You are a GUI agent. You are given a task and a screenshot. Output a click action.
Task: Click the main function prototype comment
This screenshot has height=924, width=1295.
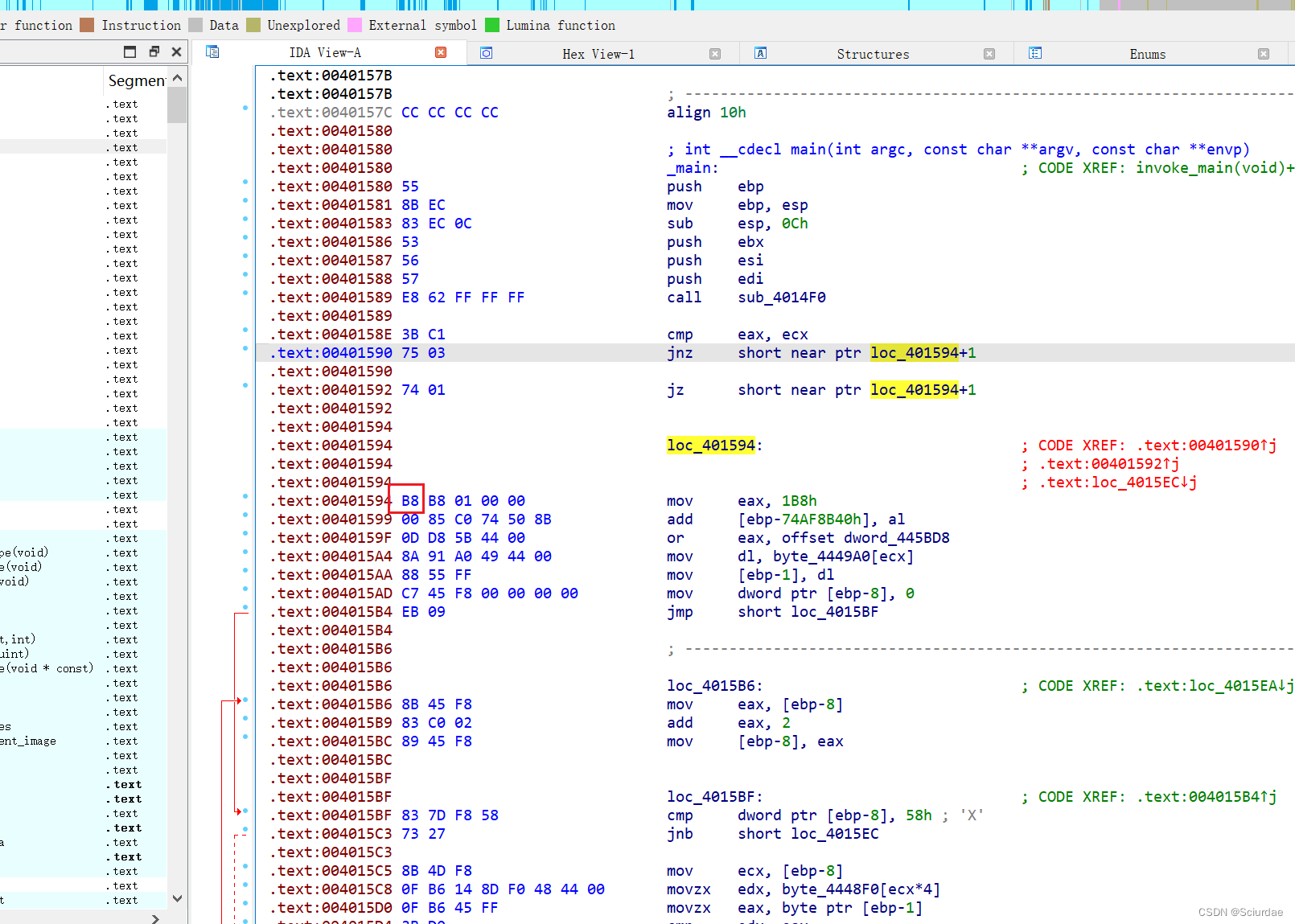pyautogui.click(x=959, y=150)
